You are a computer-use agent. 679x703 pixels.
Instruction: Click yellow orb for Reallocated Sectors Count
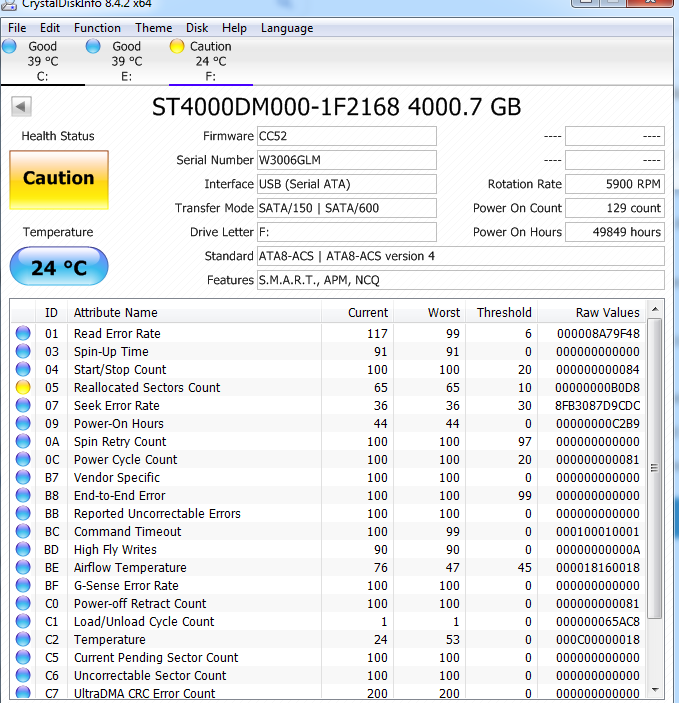23,387
